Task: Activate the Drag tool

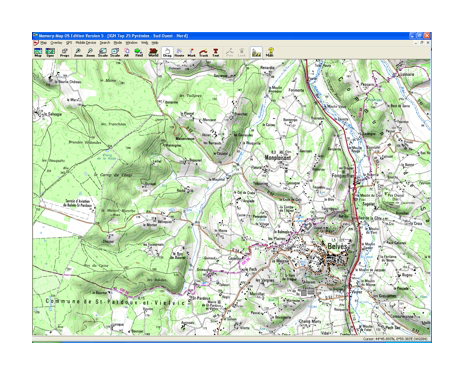Action: 167,52
